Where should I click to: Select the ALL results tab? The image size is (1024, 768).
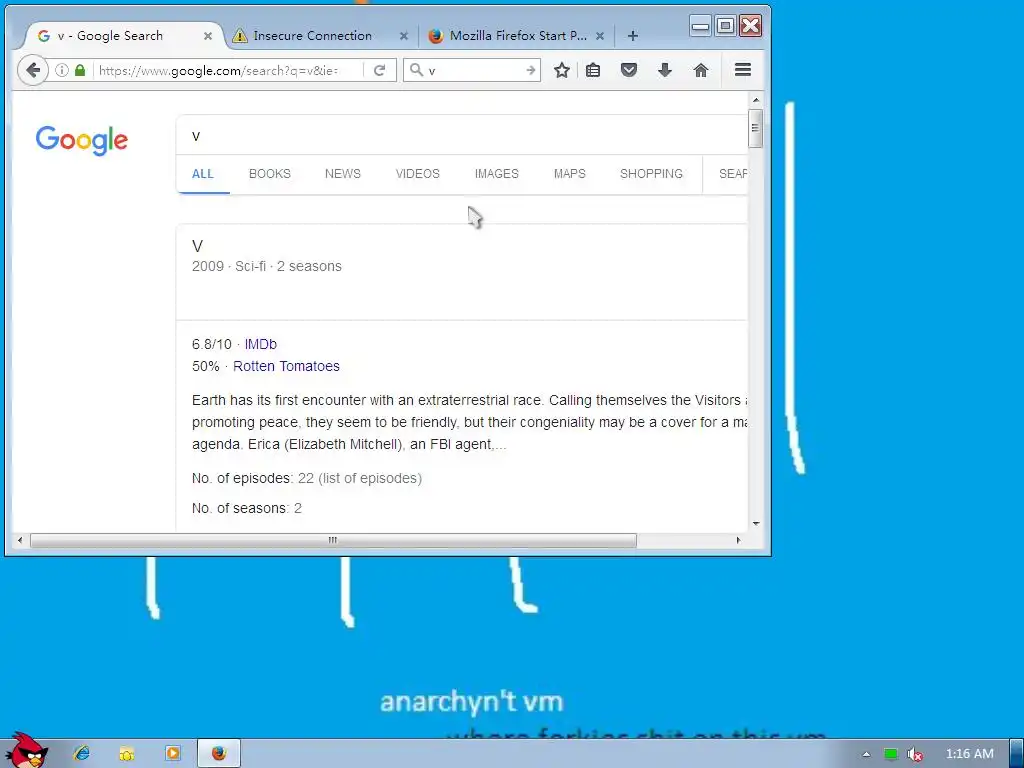(202, 174)
